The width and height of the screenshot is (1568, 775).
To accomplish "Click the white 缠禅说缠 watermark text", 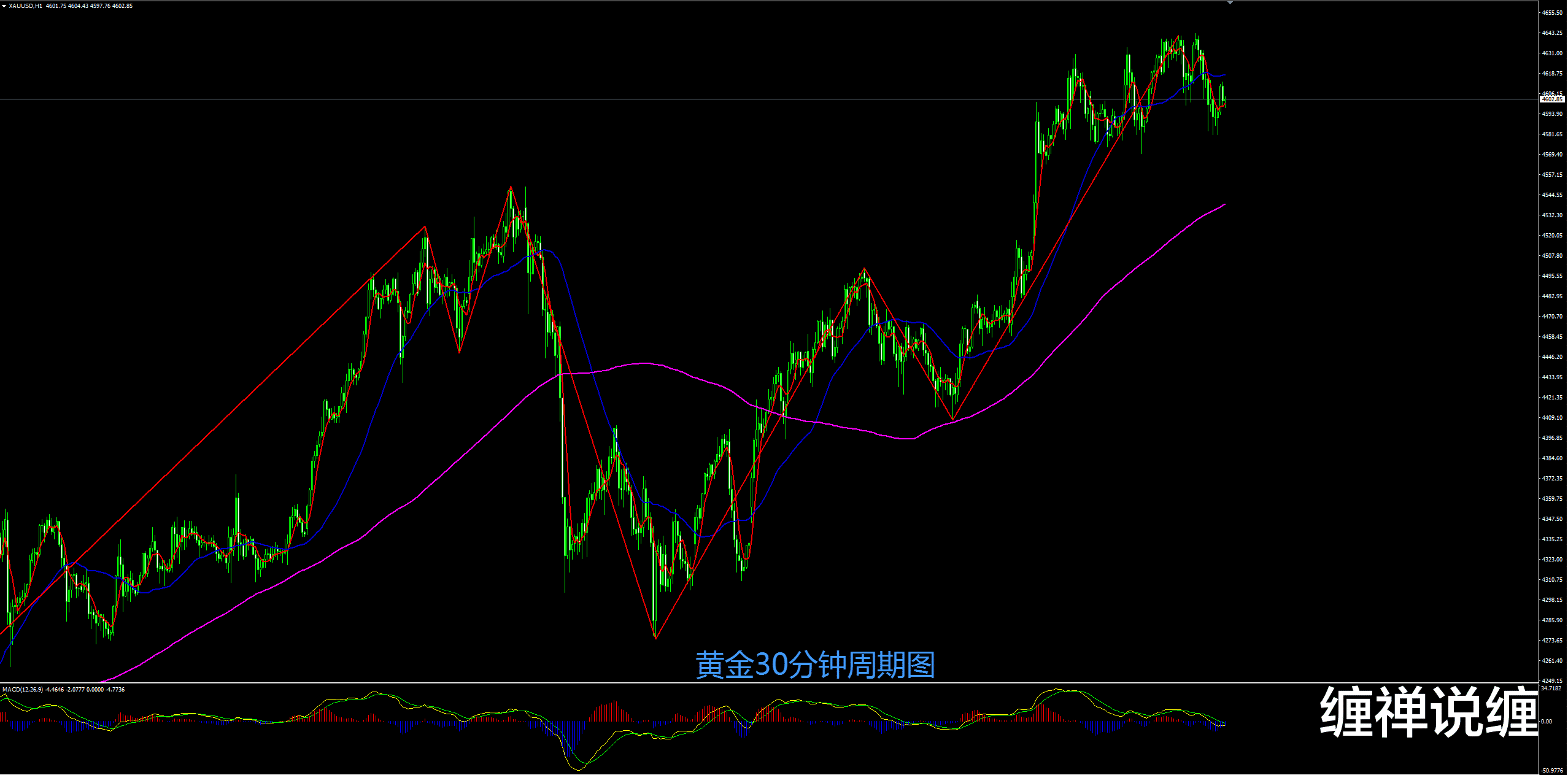I will pos(1429,712).
